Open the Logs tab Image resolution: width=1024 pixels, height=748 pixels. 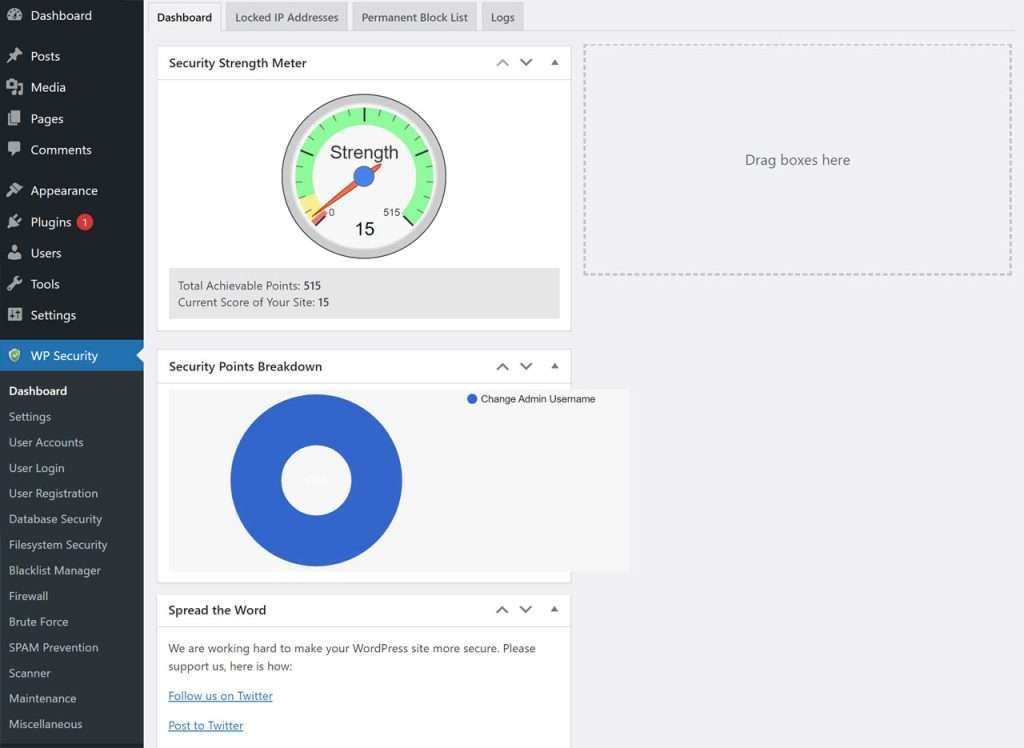click(502, 16)
